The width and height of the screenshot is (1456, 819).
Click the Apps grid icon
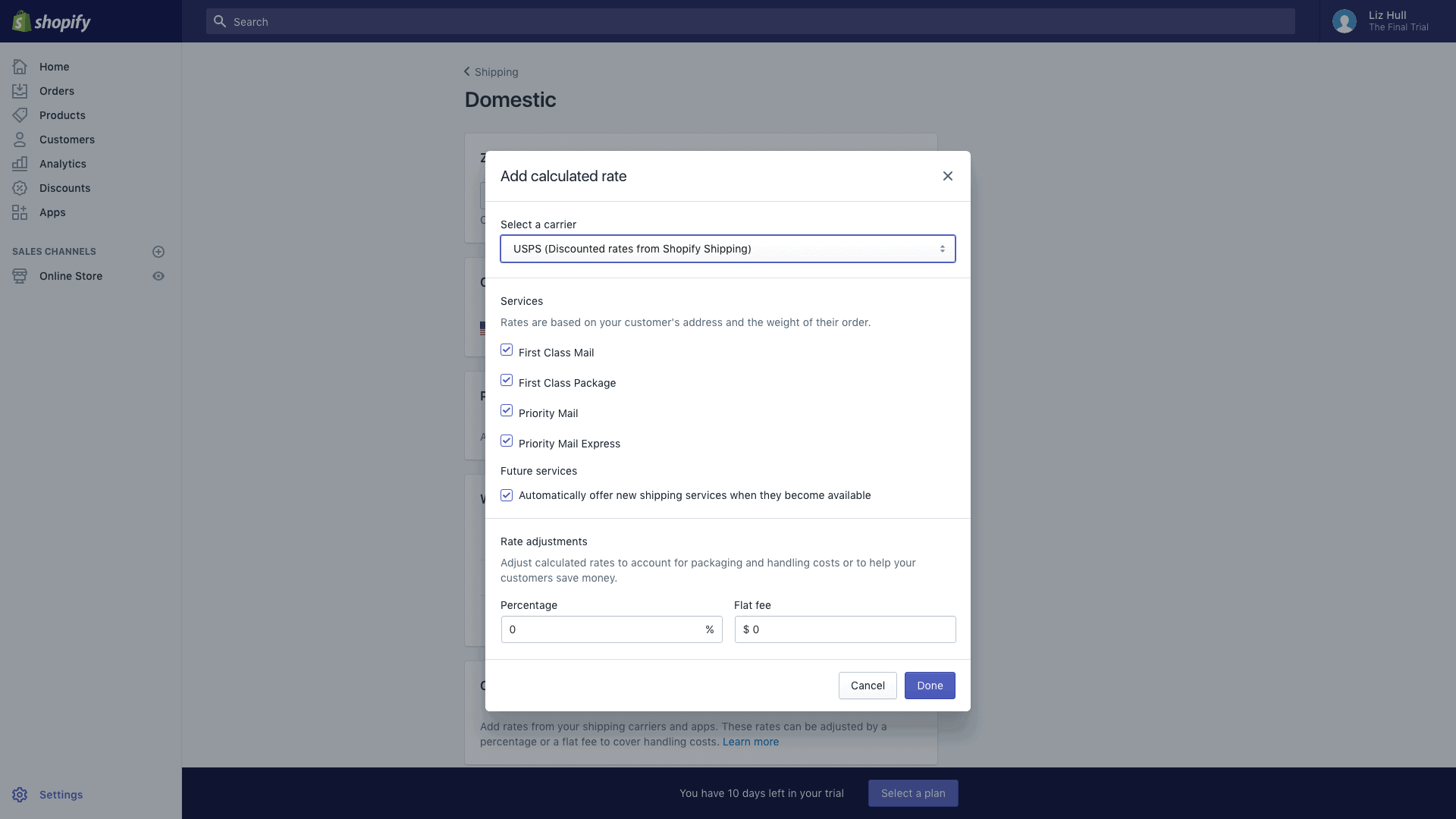click(20, 212)
